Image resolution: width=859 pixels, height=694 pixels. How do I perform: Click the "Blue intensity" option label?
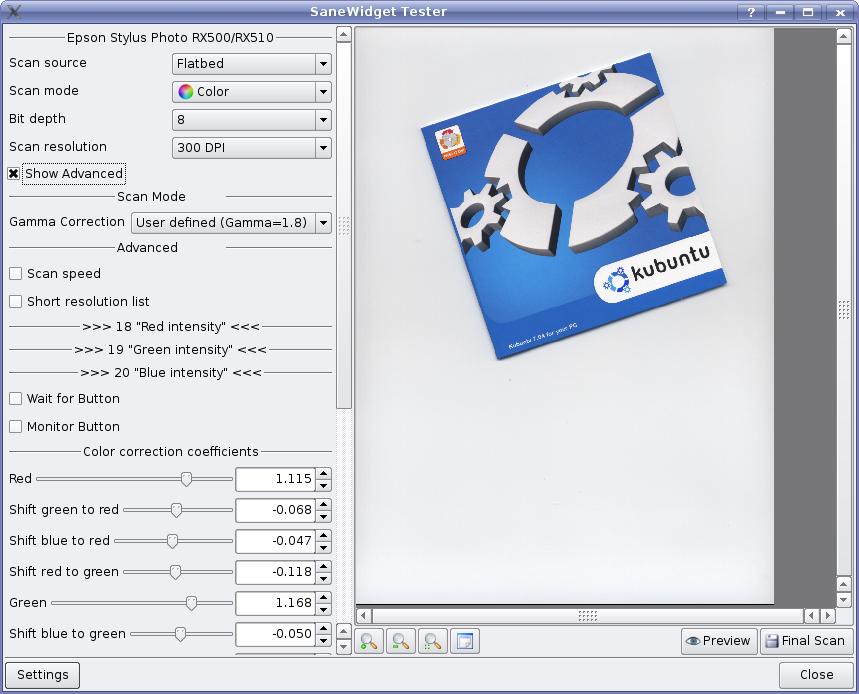tap(171, 372)
